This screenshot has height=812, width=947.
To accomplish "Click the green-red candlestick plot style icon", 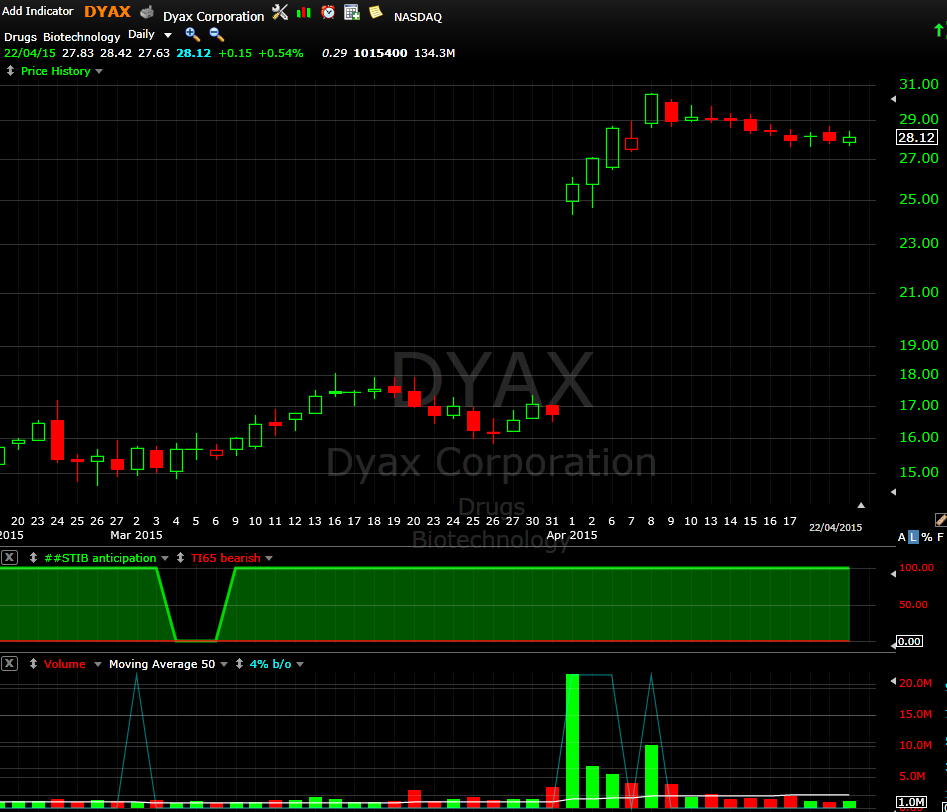I will pyautogui.click(x=304, y=12).
